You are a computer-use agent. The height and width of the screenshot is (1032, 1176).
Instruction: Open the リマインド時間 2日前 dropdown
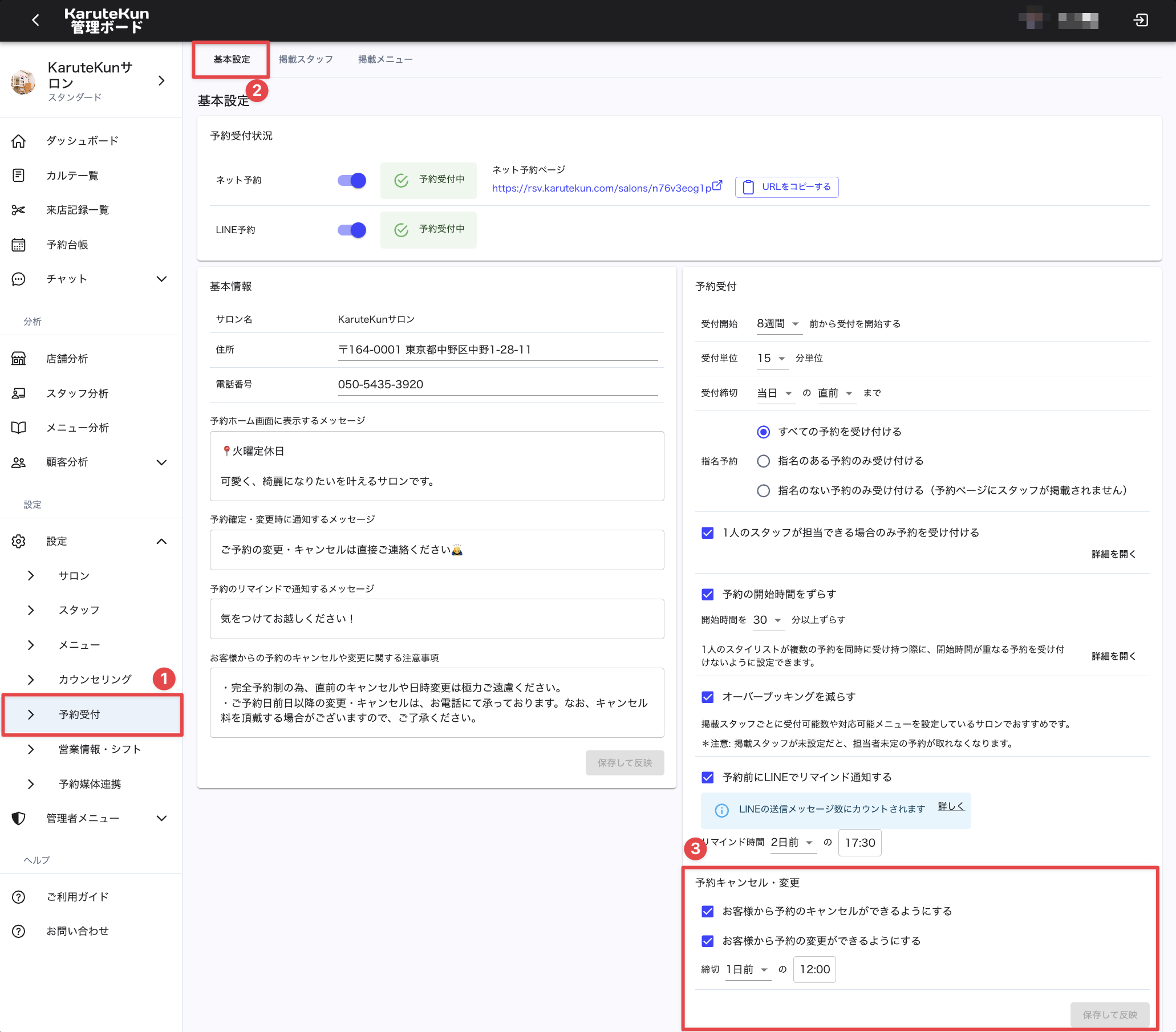793,843
